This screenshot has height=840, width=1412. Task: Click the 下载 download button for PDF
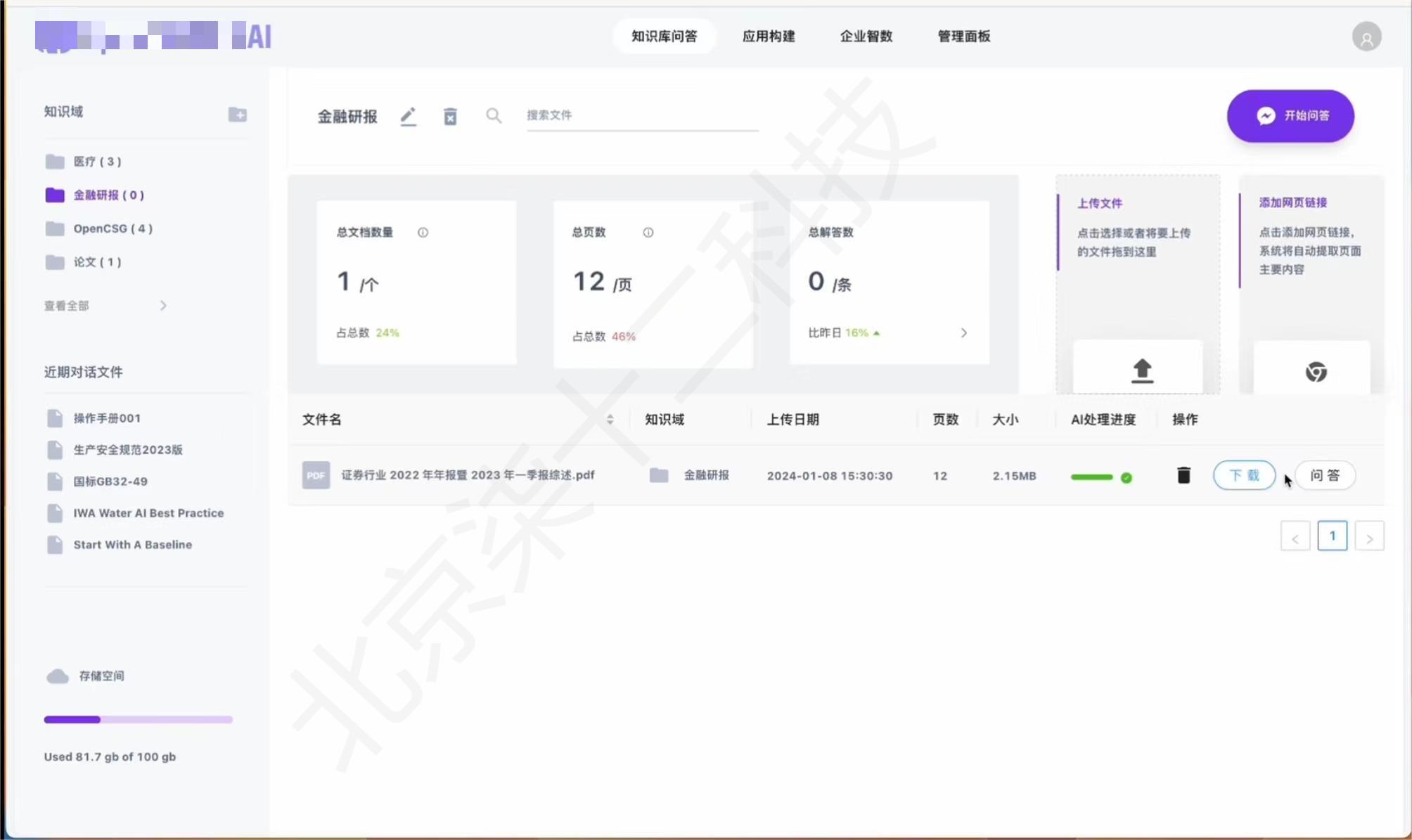(1244, 475)
